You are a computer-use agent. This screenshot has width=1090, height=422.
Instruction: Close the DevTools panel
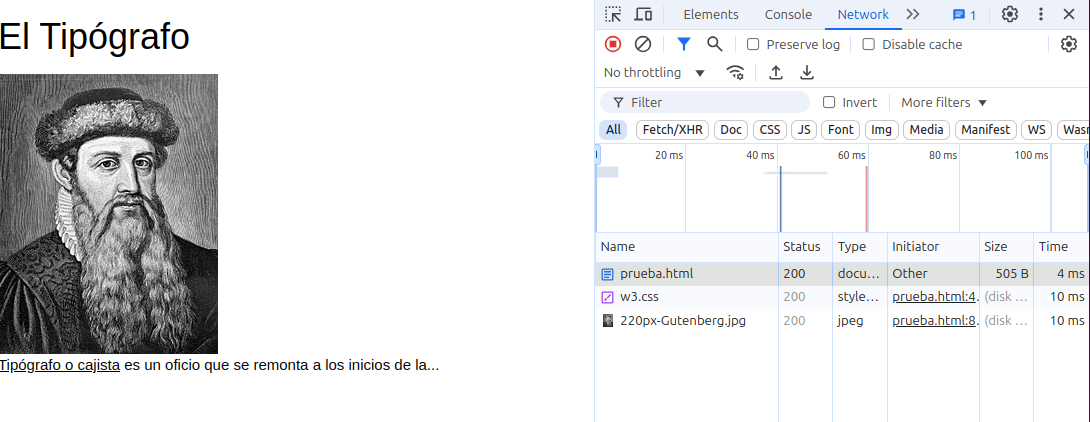(x=1068, y=15)
